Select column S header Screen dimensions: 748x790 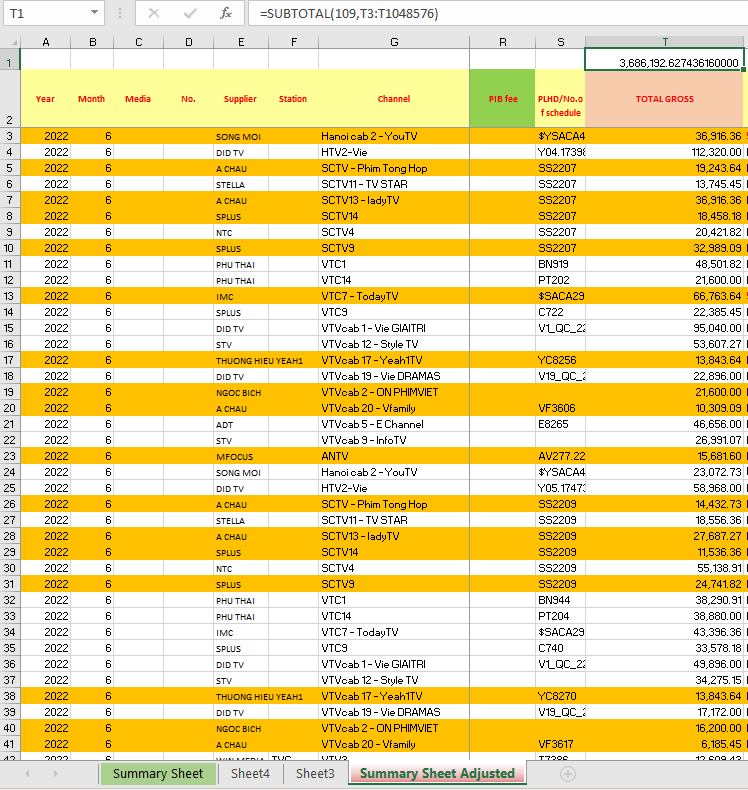tap(560, 42)
